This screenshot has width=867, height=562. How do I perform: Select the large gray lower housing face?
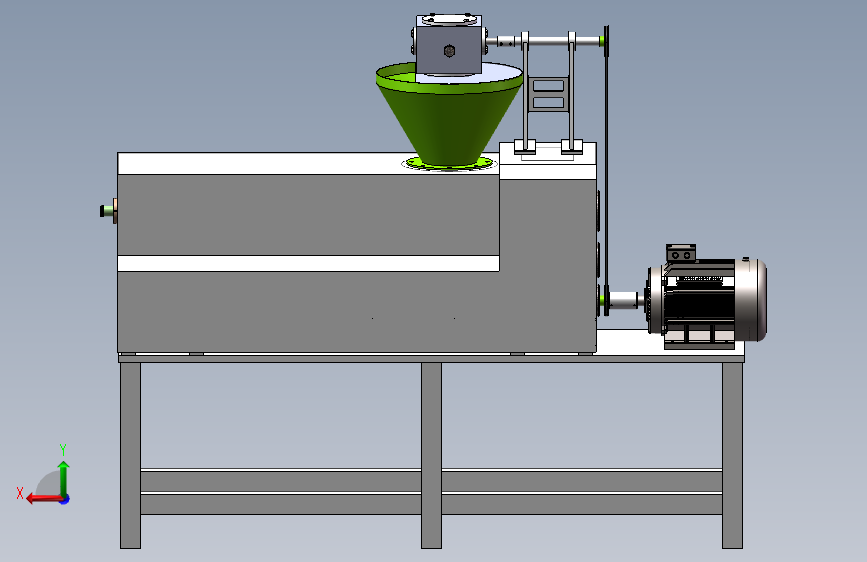[310, 311]
